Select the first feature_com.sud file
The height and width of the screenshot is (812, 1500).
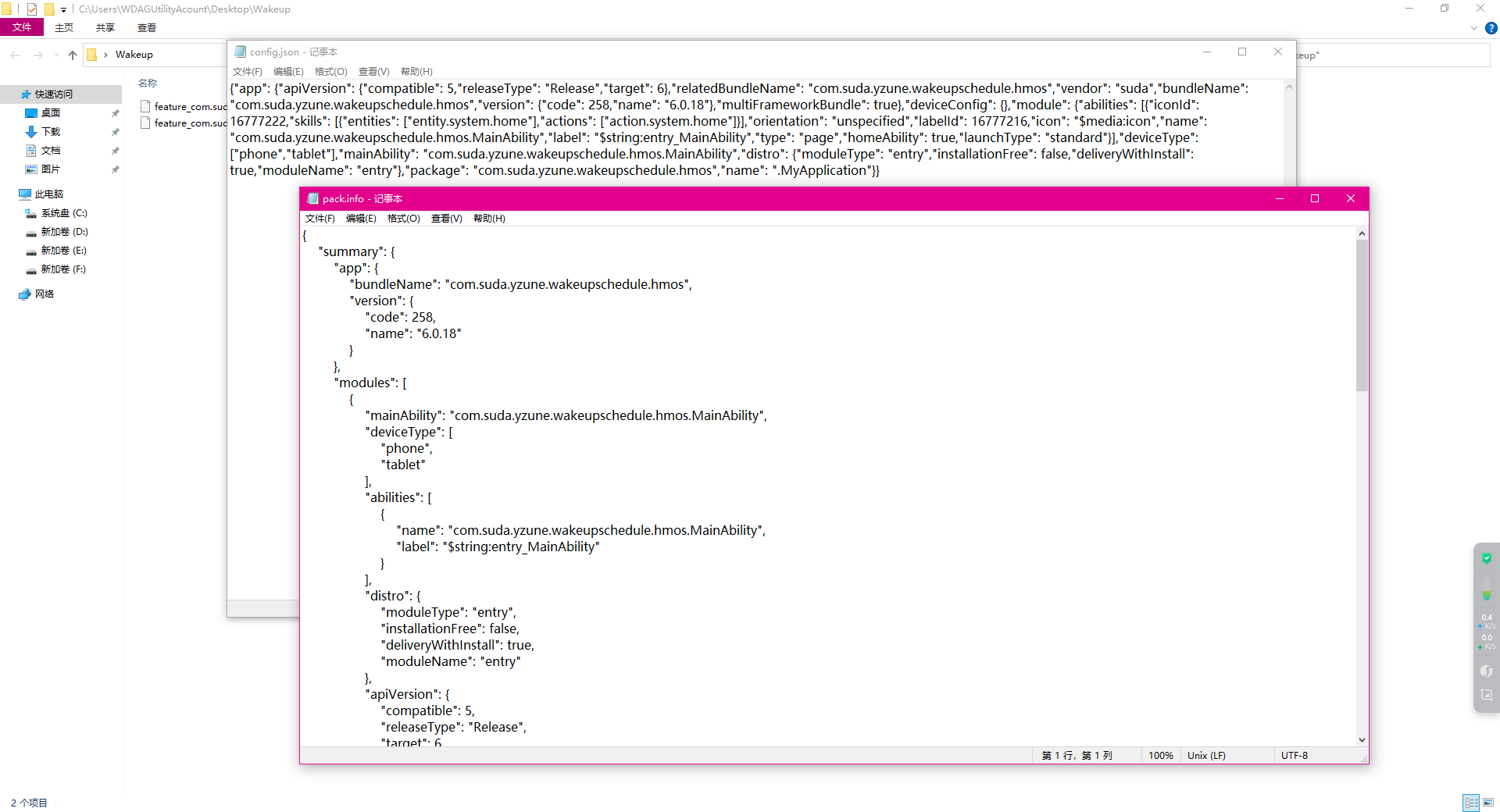[184, 106]
